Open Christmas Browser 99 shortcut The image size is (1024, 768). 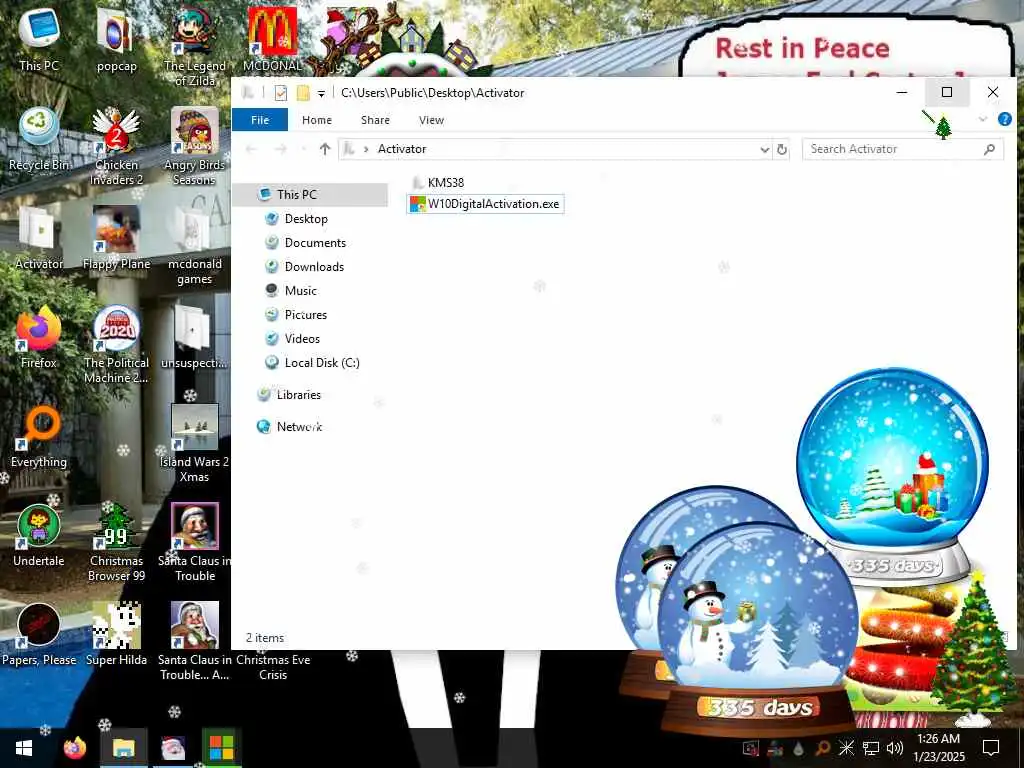pos(116,542)
